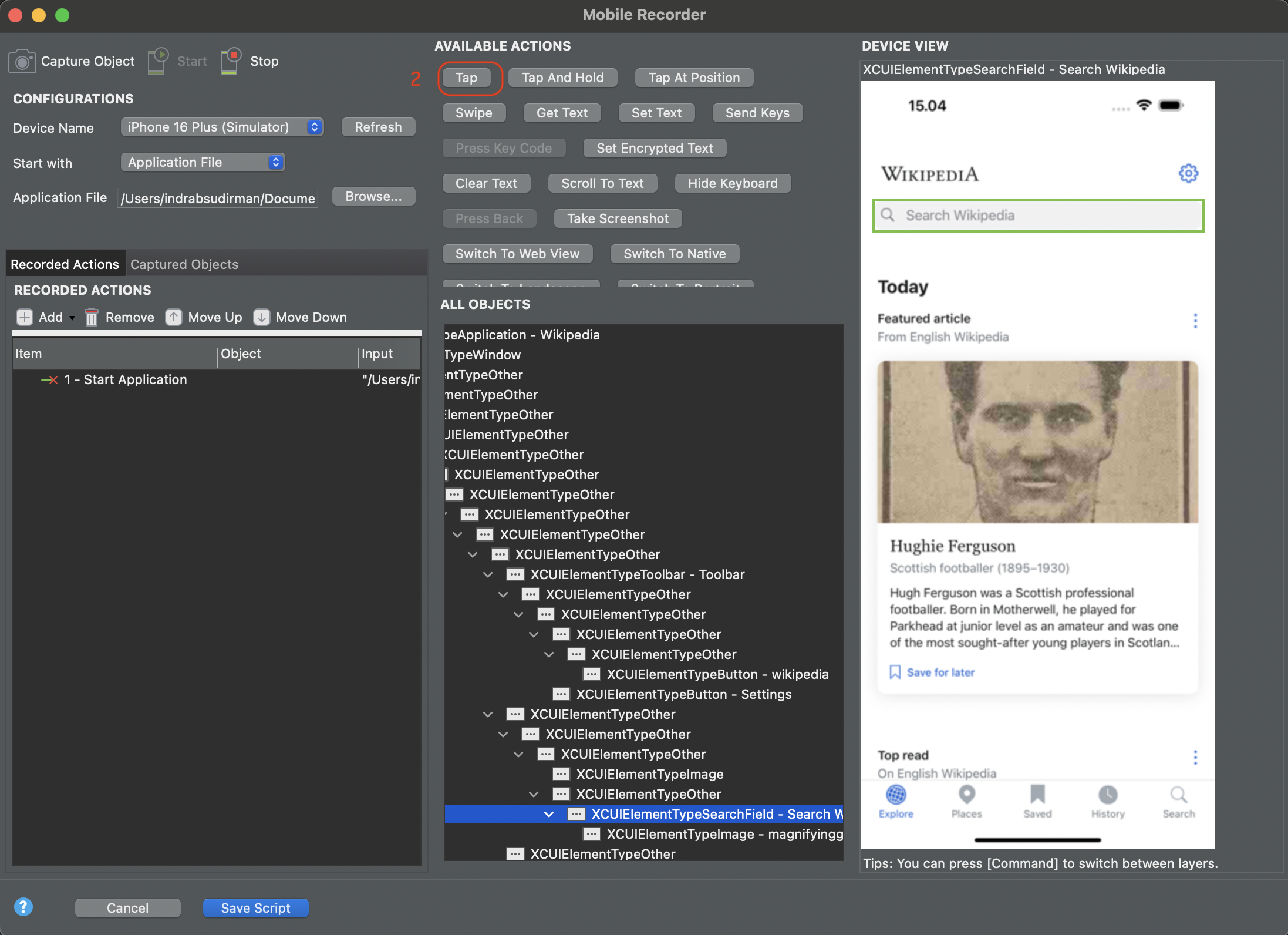Click the Remove trash can icon
Viewport: 1288px width, 935px height.
[x=91, y=317]
